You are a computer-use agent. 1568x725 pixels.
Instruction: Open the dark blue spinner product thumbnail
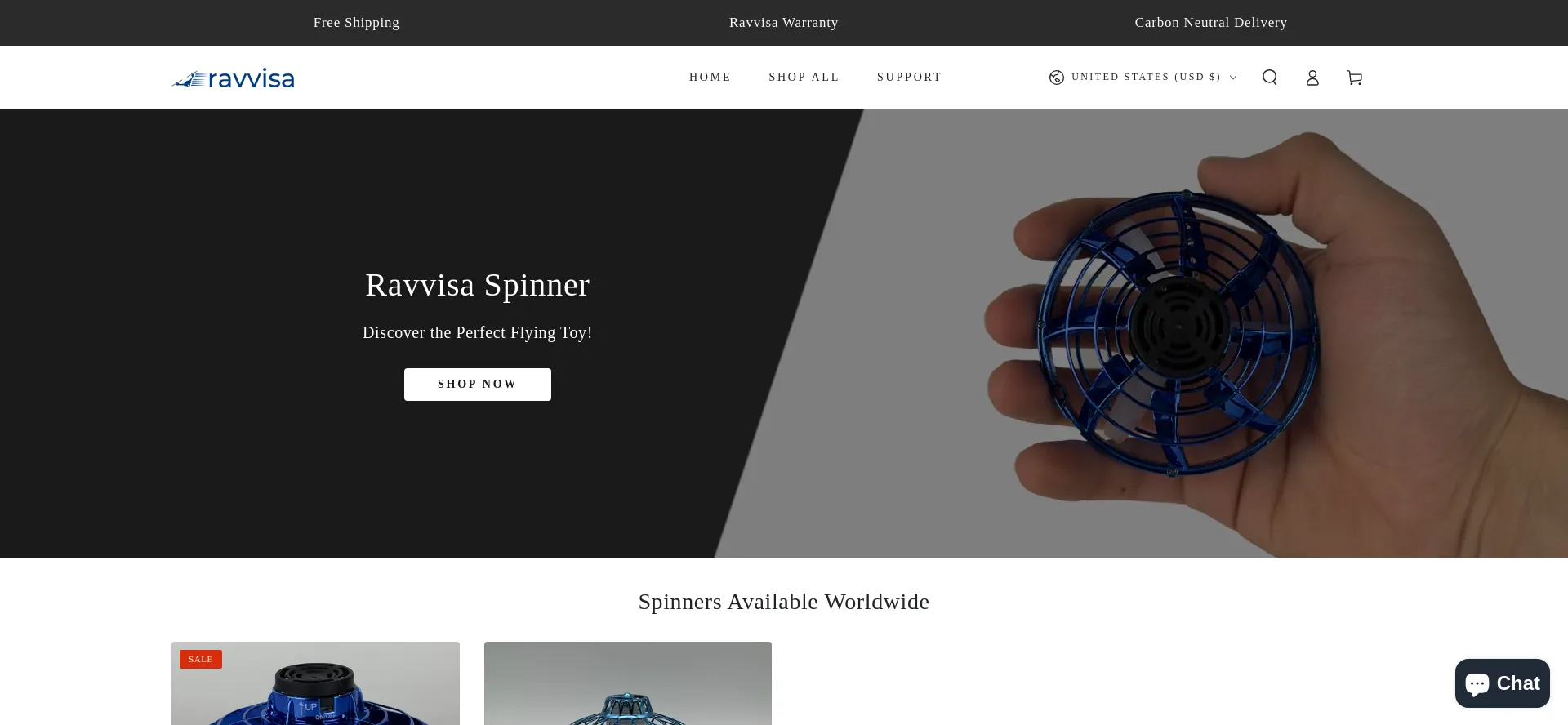point(315,683)
